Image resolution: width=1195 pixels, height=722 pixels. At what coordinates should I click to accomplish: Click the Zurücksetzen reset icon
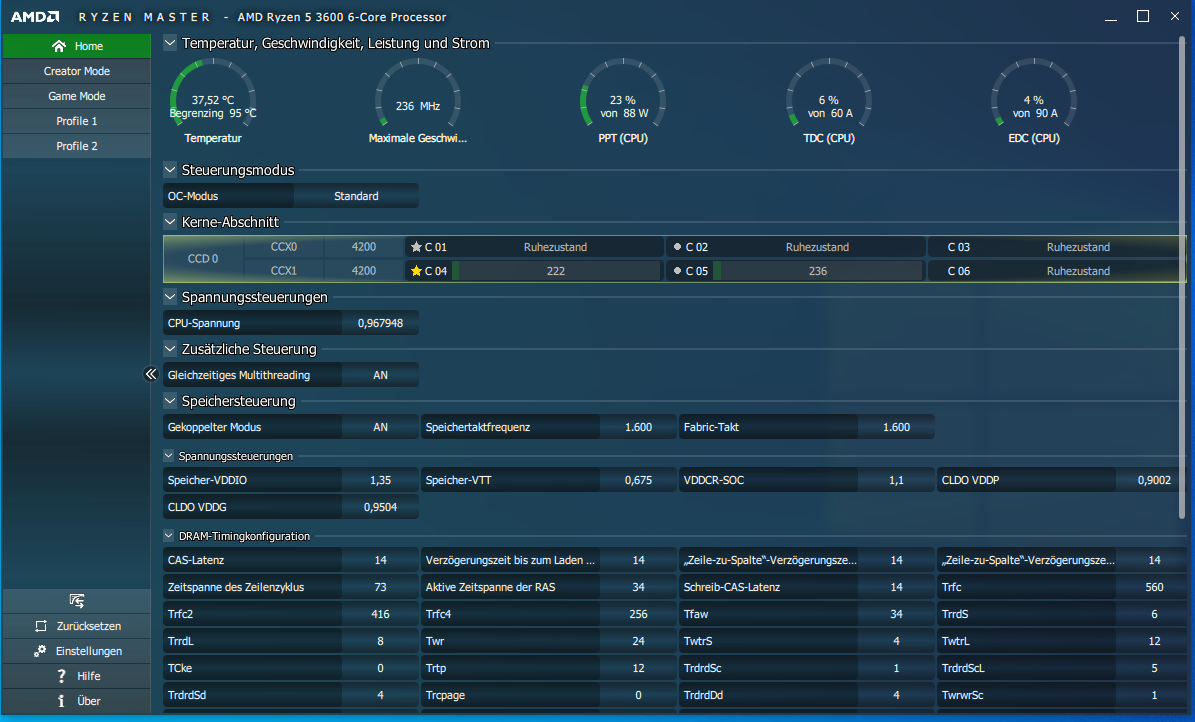click(41, 626)
